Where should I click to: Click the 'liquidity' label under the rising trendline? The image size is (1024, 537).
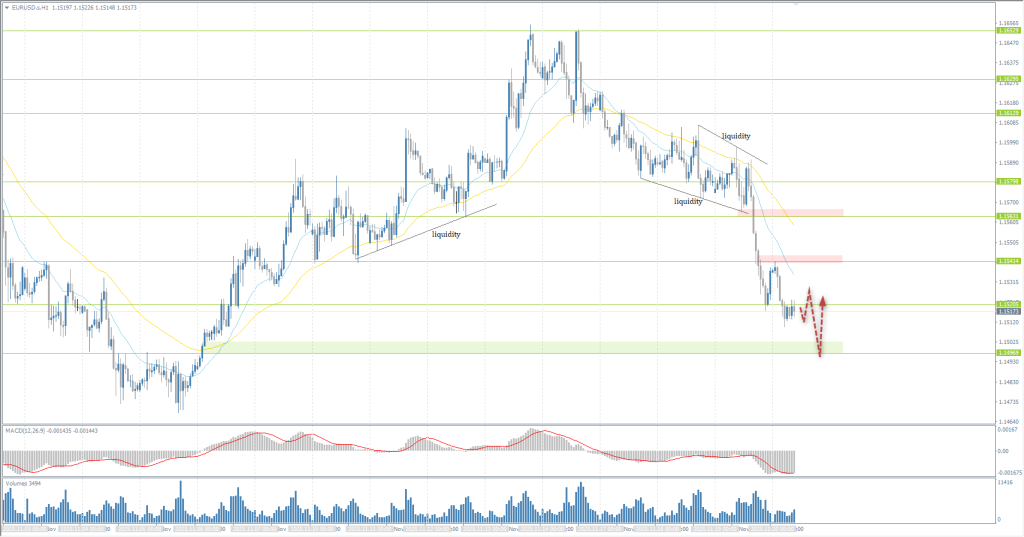point(445,234)
